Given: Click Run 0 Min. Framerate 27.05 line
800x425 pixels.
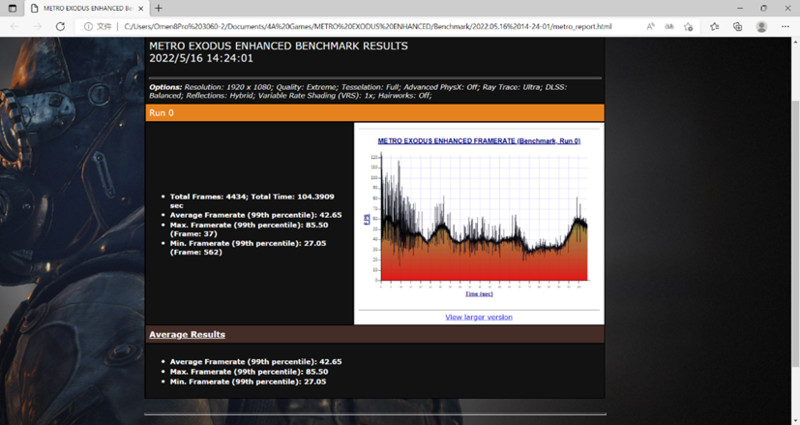Looking at the screenshot, I should click(248, 247).
